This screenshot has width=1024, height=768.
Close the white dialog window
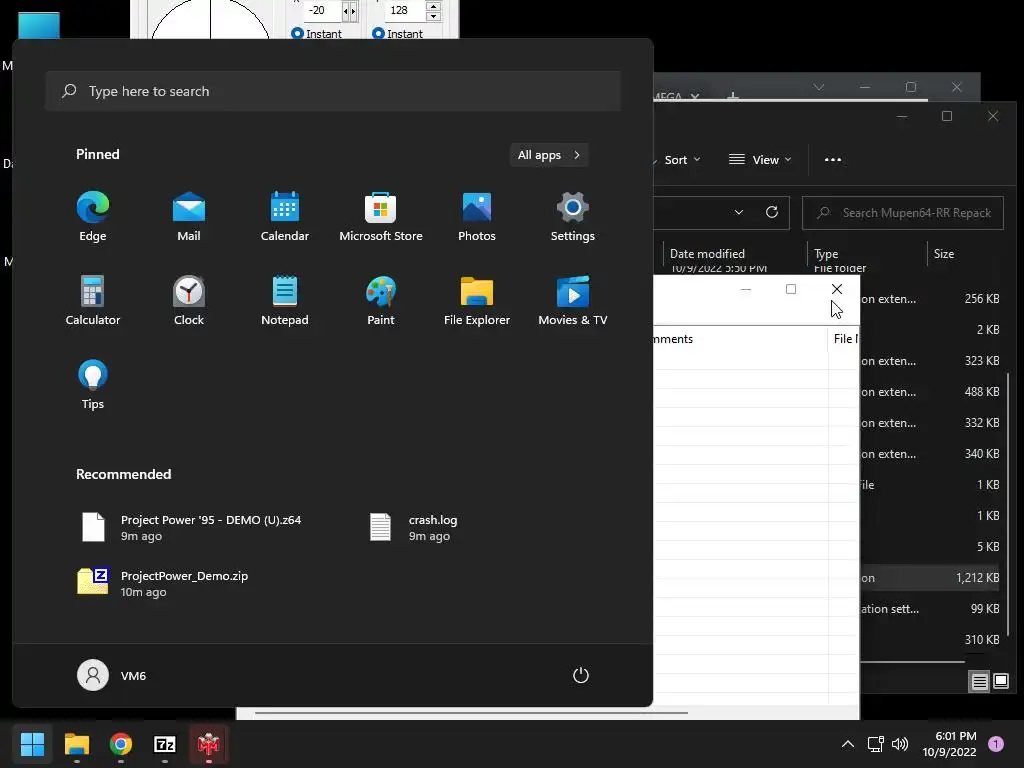pyautogui.click(x=837, y=289)
